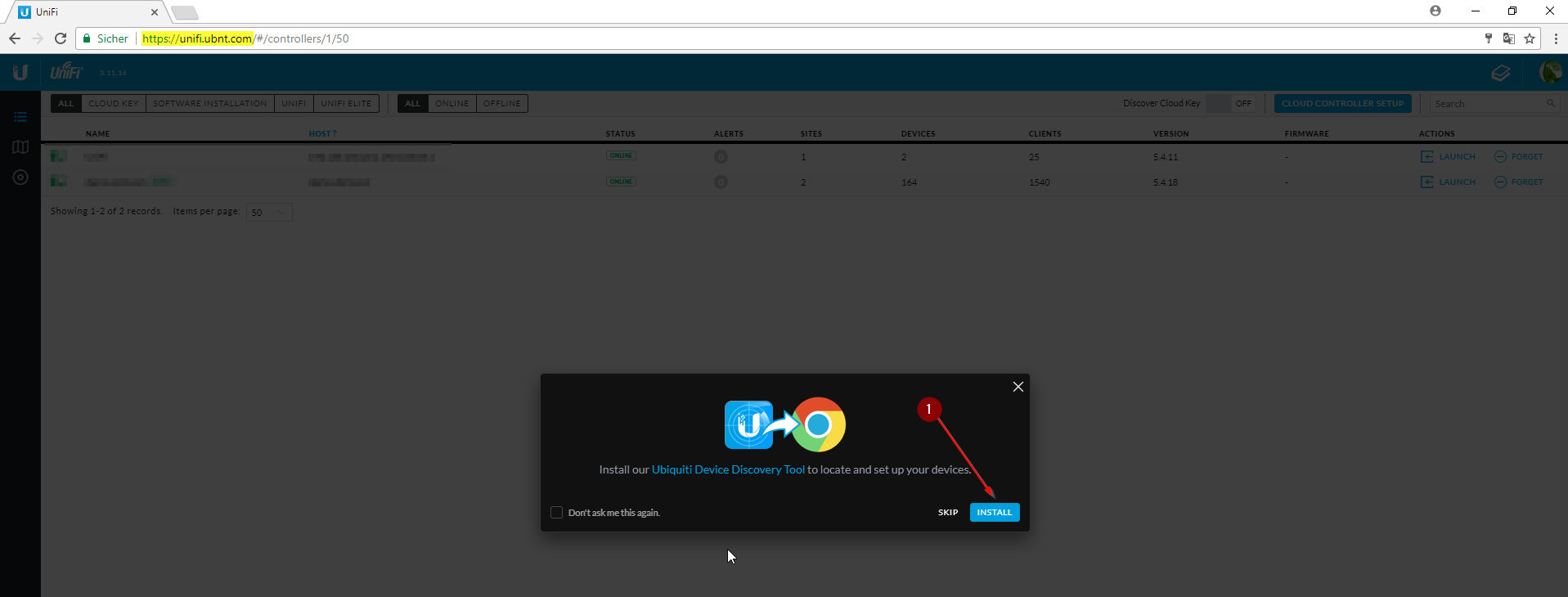Click the NAME column header
Viewport: 1568px width, 597px height.
pyautogui.click(x=97, y=133)
